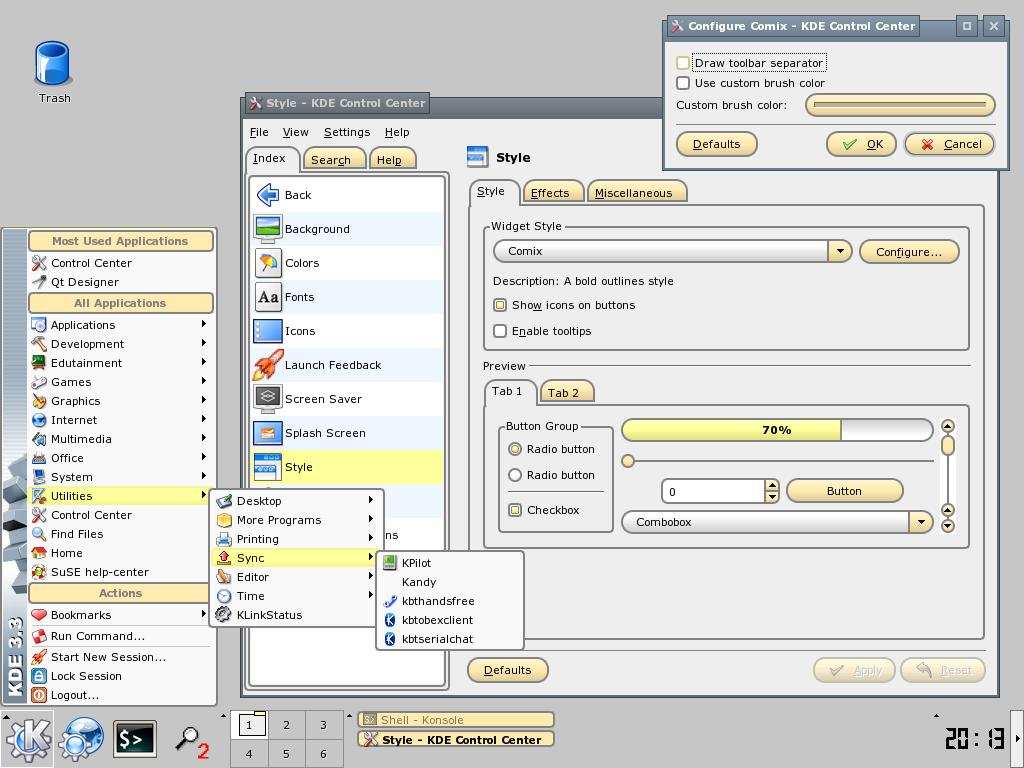
Task: Expand the Bookmarks submenu in the K menu
Action: [121, 615]
